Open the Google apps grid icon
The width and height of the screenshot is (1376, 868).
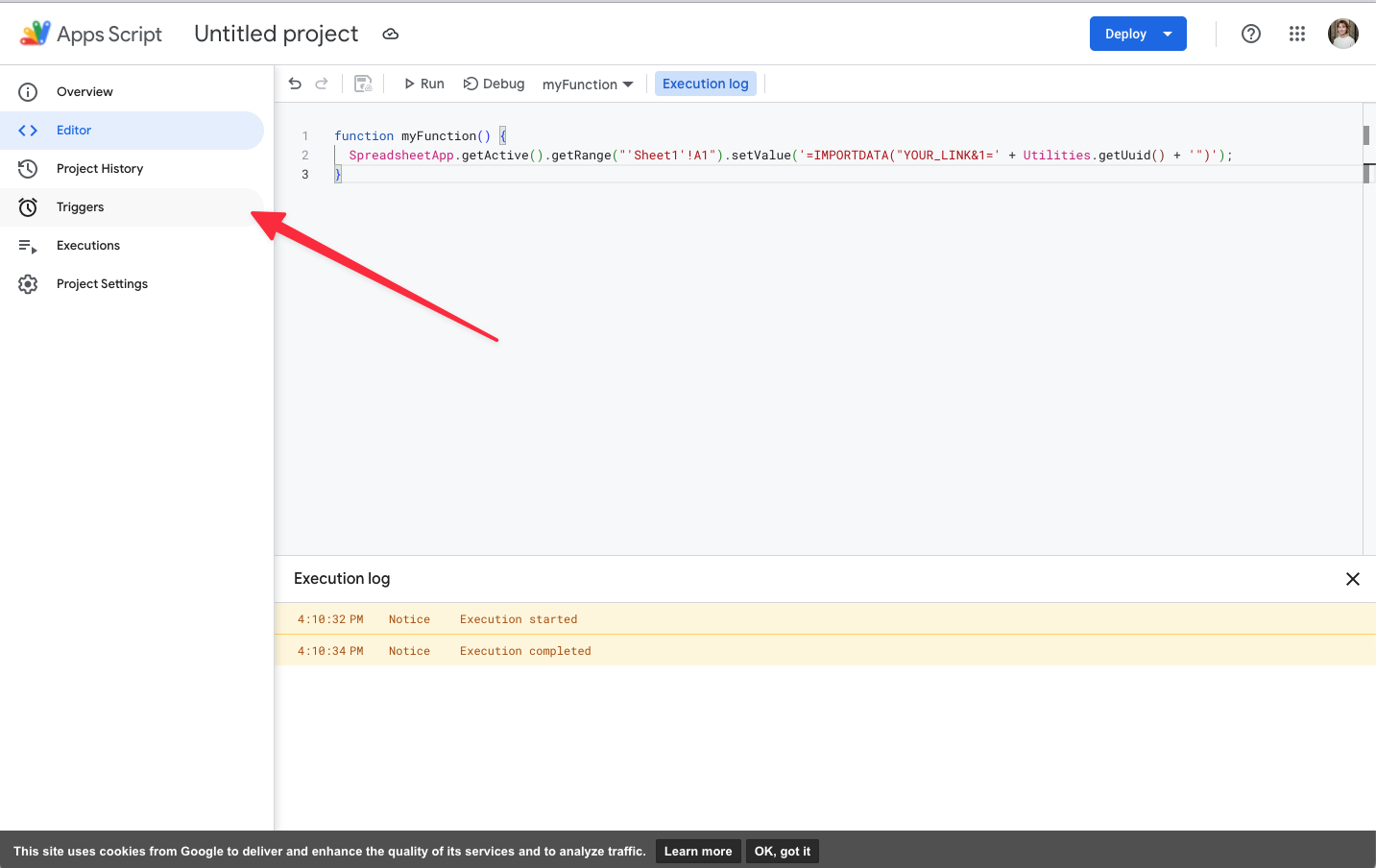[1297, 34]
